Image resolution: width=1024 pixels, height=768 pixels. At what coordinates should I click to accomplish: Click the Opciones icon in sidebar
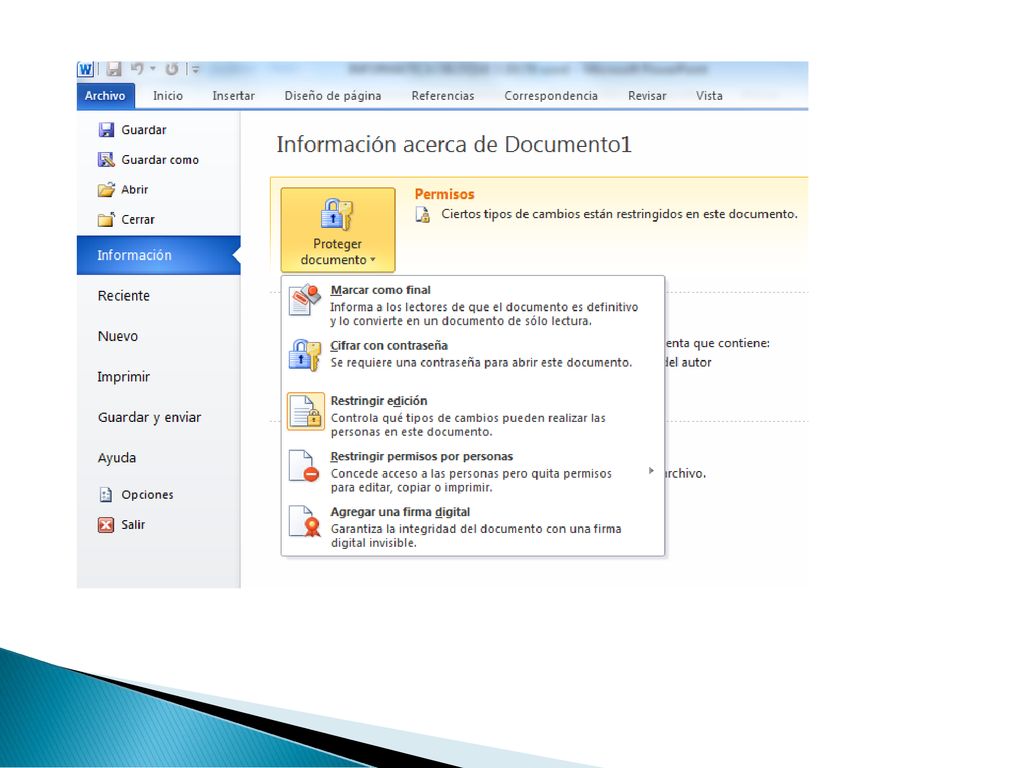coord(106,494)
